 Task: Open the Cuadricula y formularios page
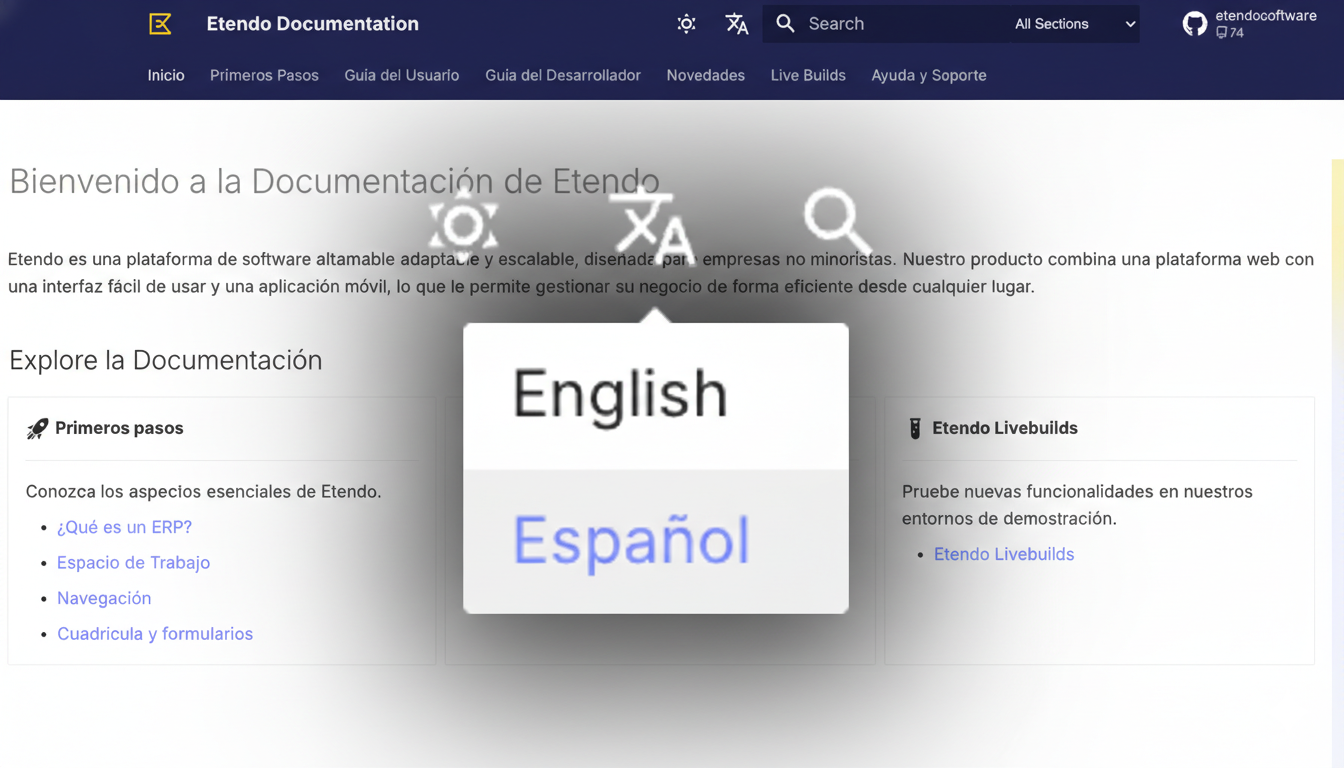click(x=155, y=633)
